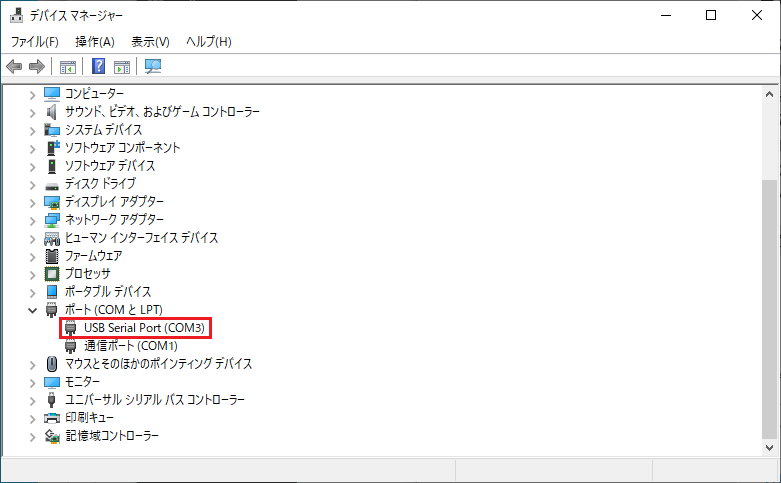Viewport: 781px width, 483px height.
Task: Collapse the ポート (COM と LPT) node
Action: [32, 310]
